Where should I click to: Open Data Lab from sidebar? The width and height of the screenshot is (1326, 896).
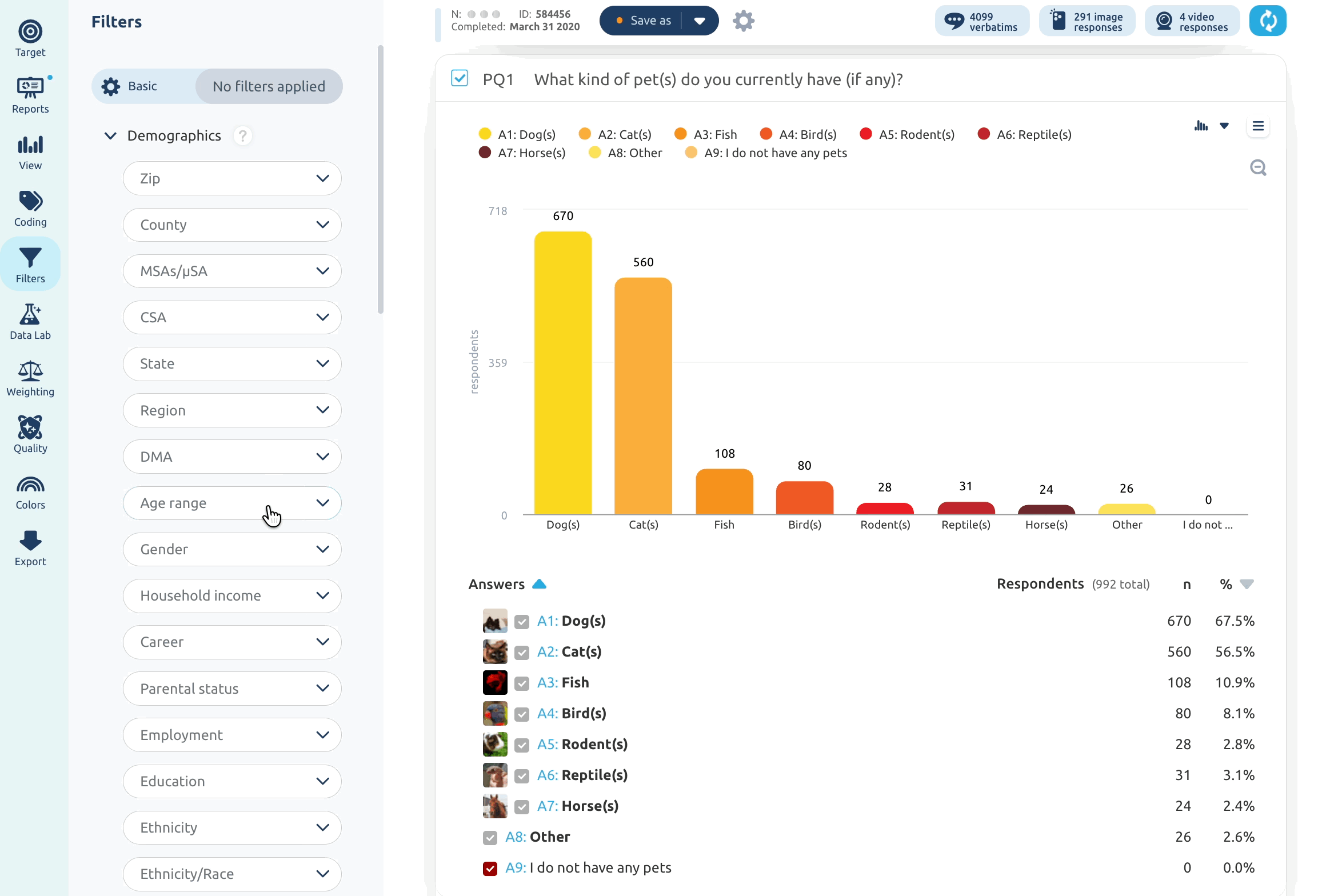(x=30, y=321)
